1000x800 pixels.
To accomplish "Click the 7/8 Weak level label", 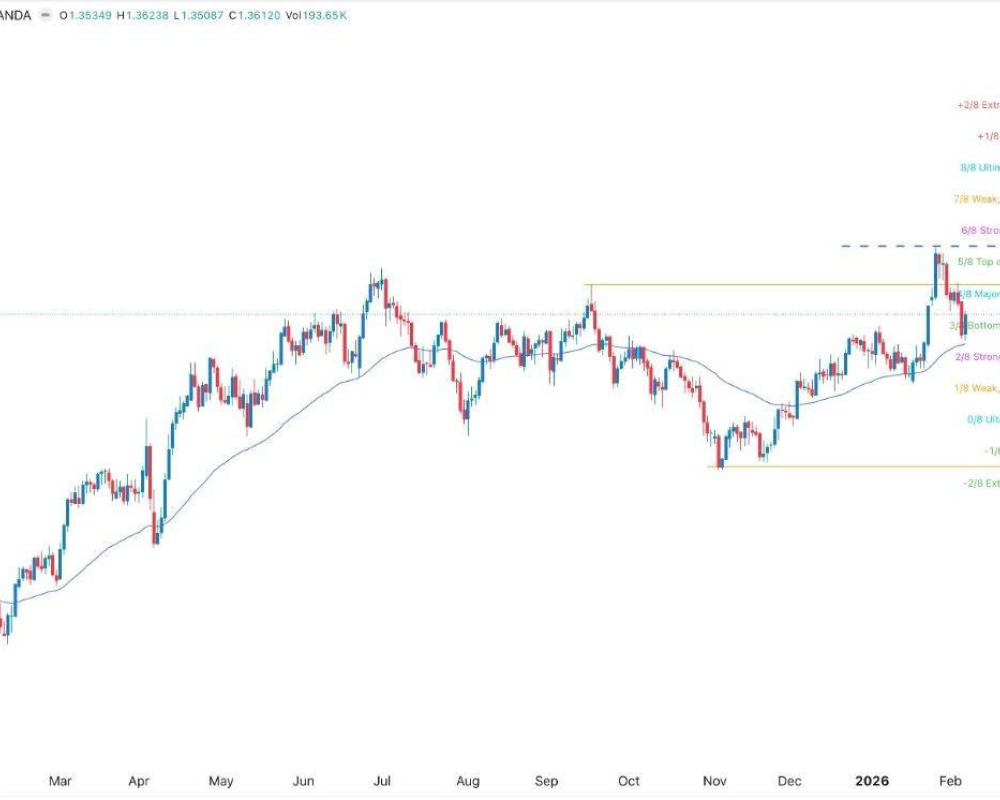I will (981, 199).
